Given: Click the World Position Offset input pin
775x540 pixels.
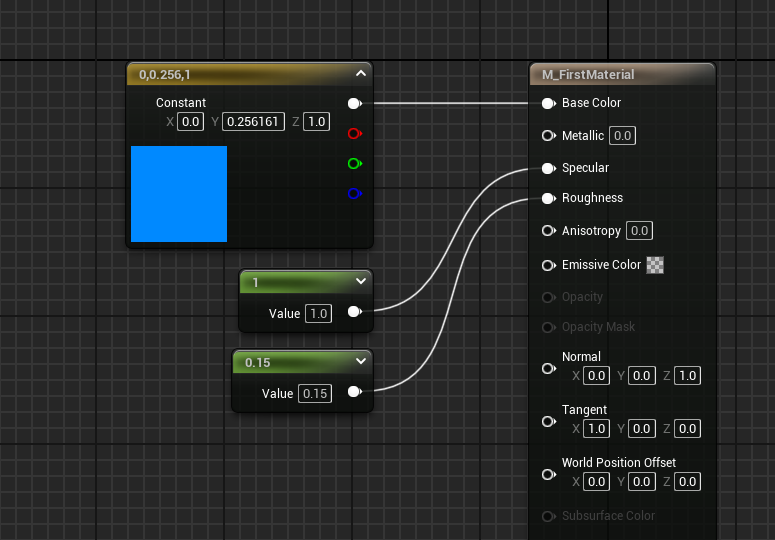Looking at the screenshot, I should click(x=549, y=474).
